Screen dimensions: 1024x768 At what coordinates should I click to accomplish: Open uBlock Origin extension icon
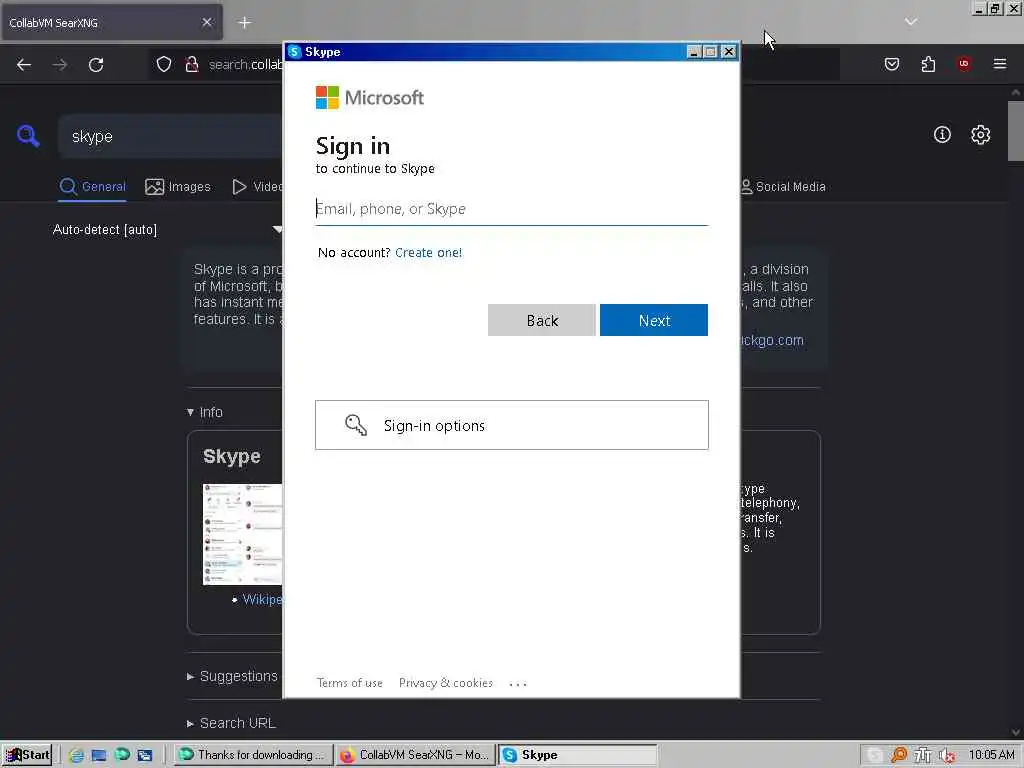coord(964,64)
